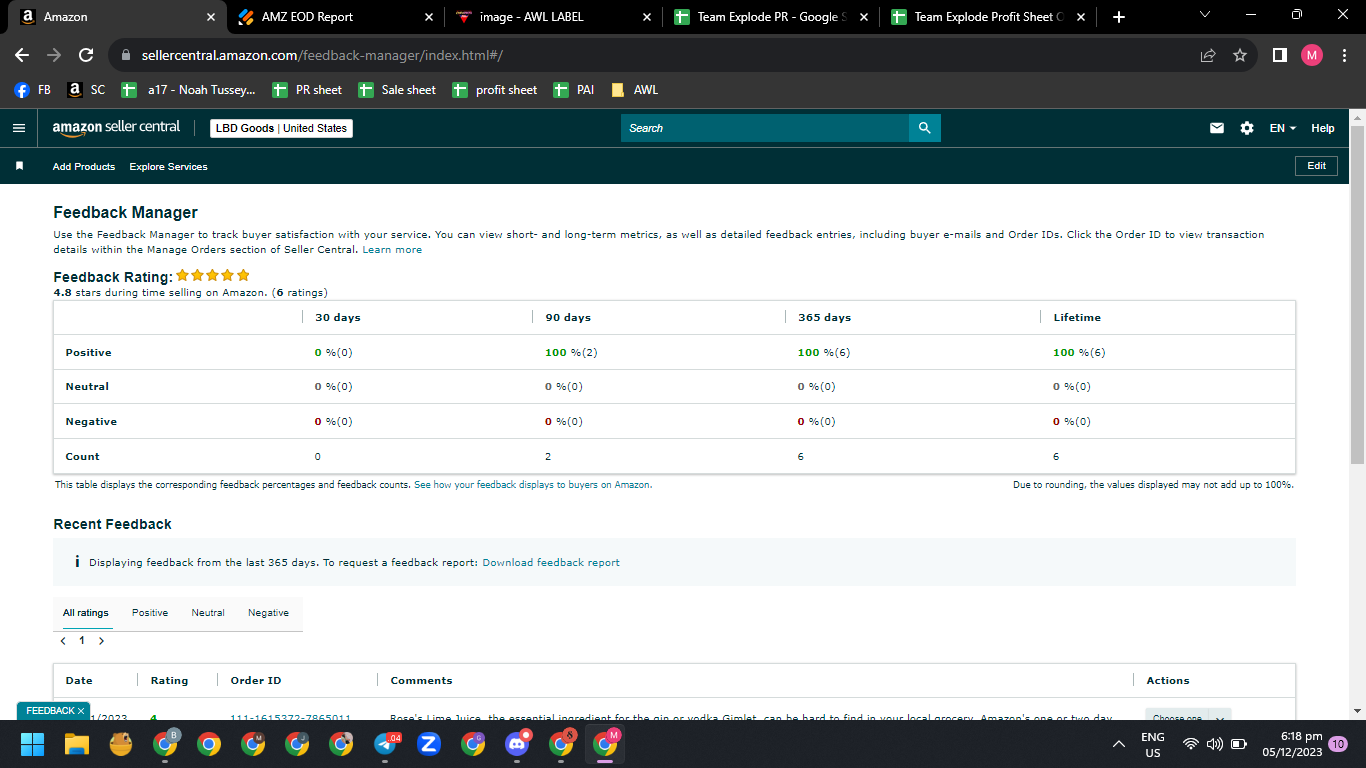Click the Amazon Seller Central logo
The width and height of the screenshot is (1366, 768).
click(x=116, y=128)
